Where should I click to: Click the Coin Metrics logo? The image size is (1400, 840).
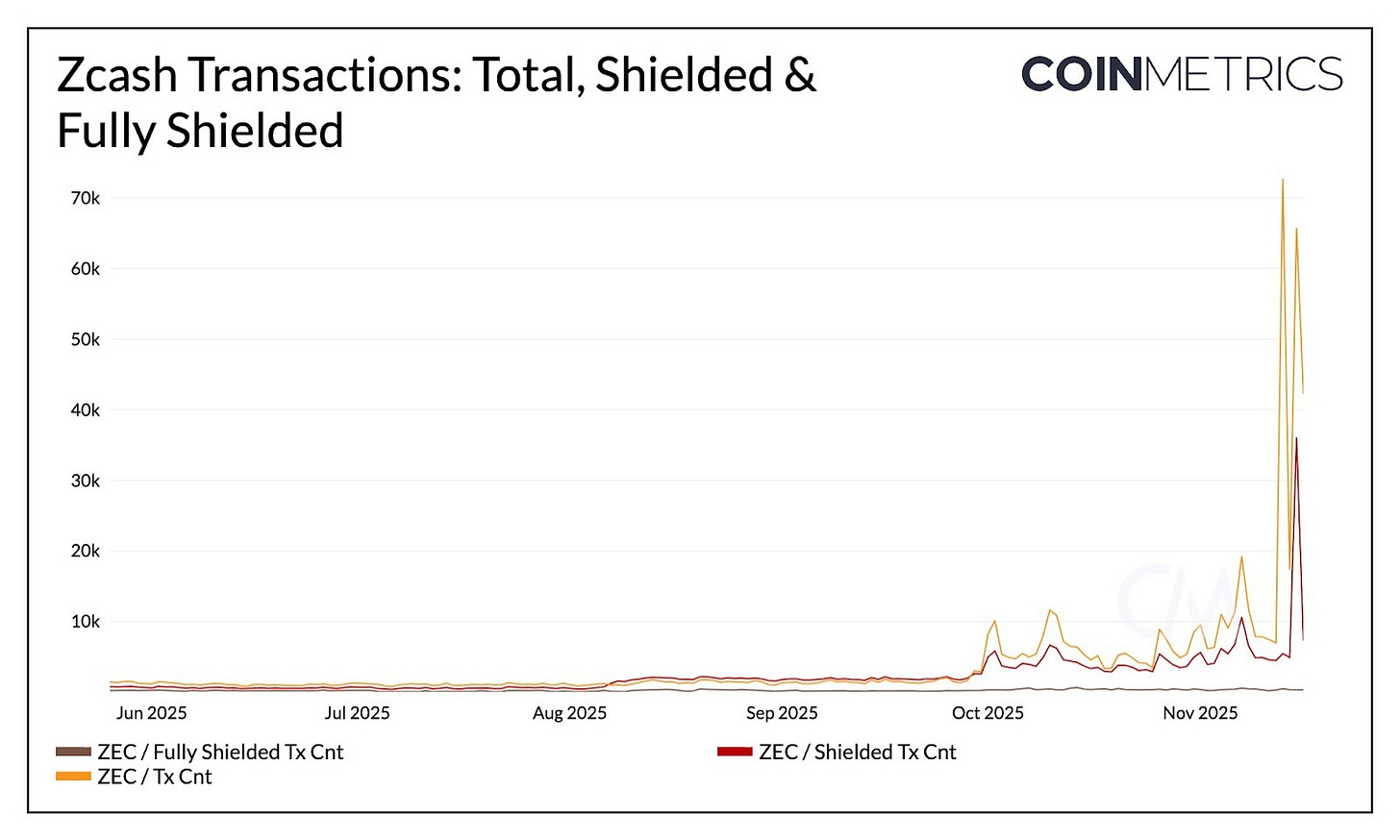point(1181,75)
